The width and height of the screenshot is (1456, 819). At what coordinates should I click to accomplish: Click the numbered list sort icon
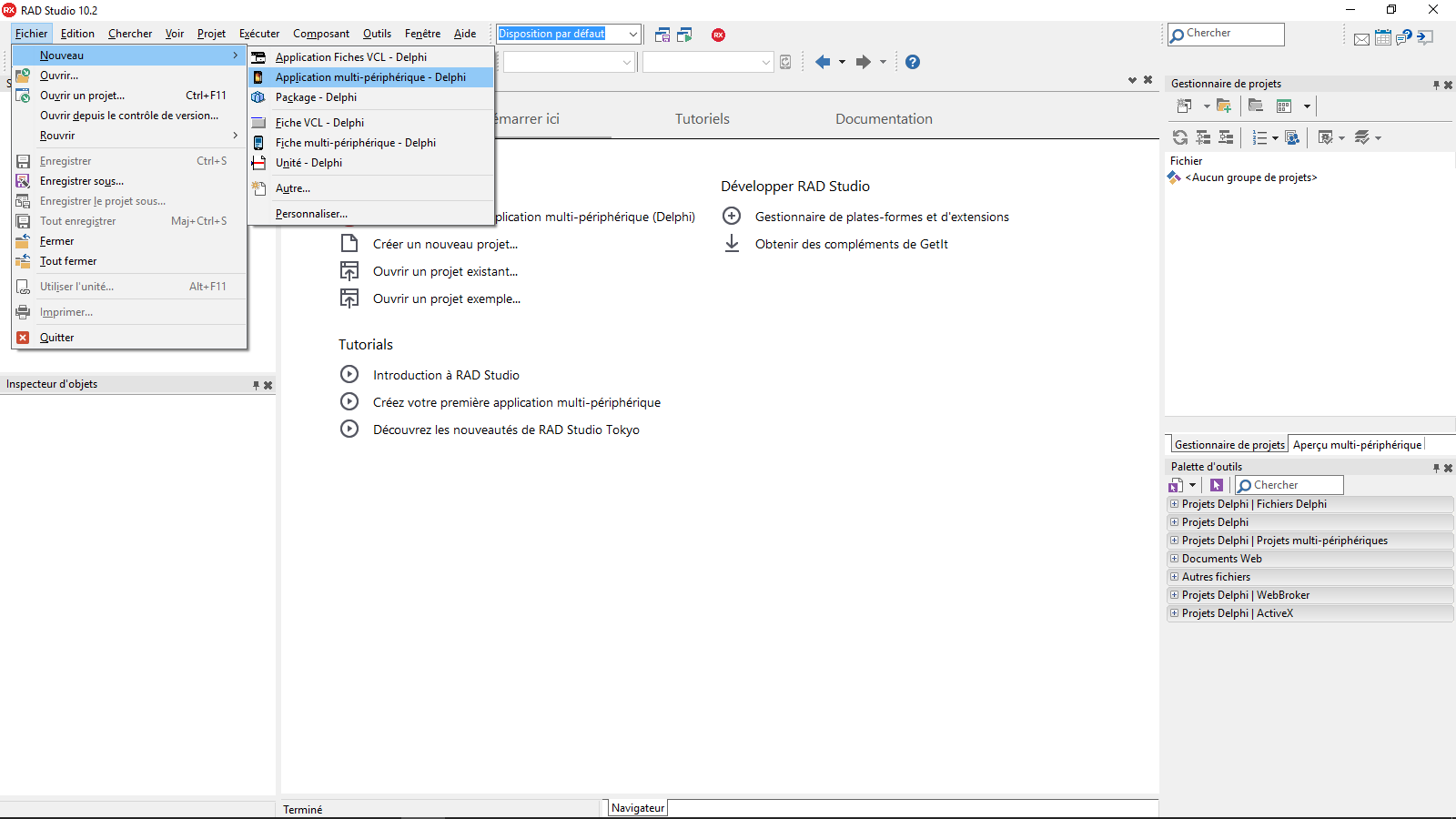pos(1260,137)
